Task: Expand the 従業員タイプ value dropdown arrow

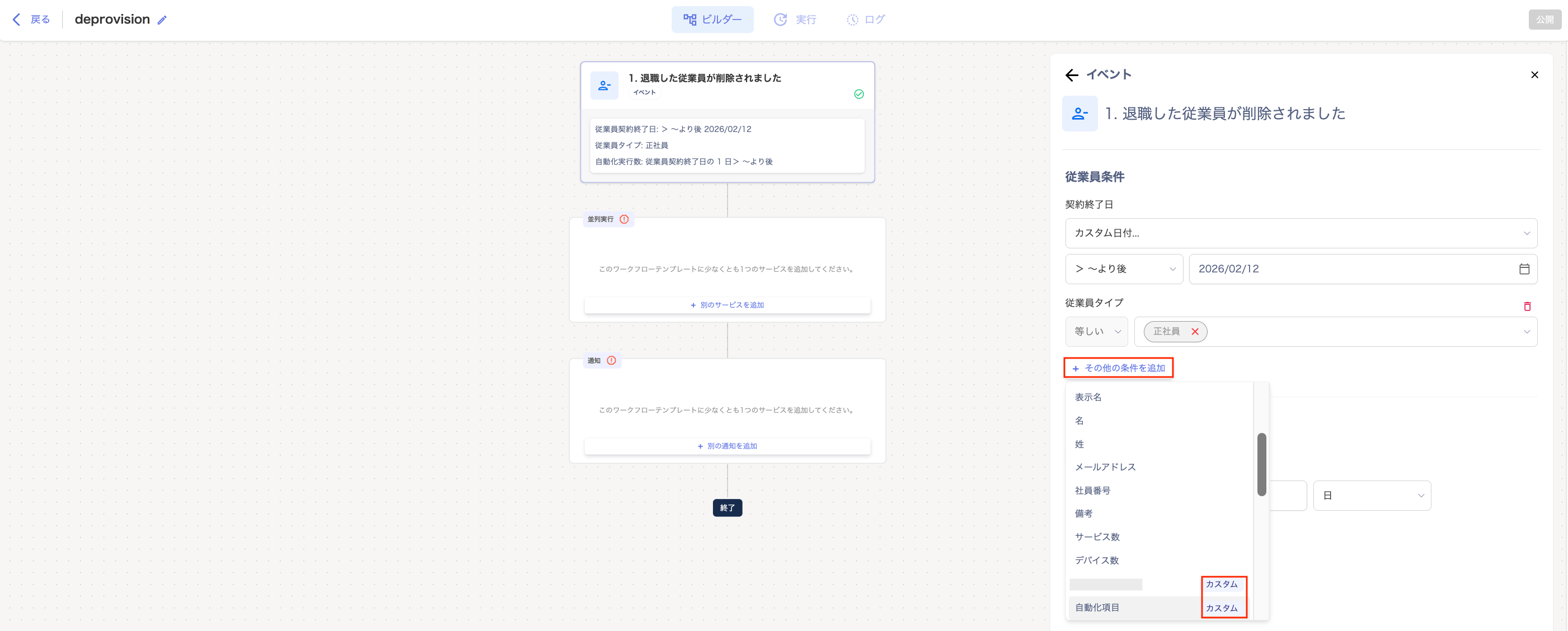Action: [1527, 332]
